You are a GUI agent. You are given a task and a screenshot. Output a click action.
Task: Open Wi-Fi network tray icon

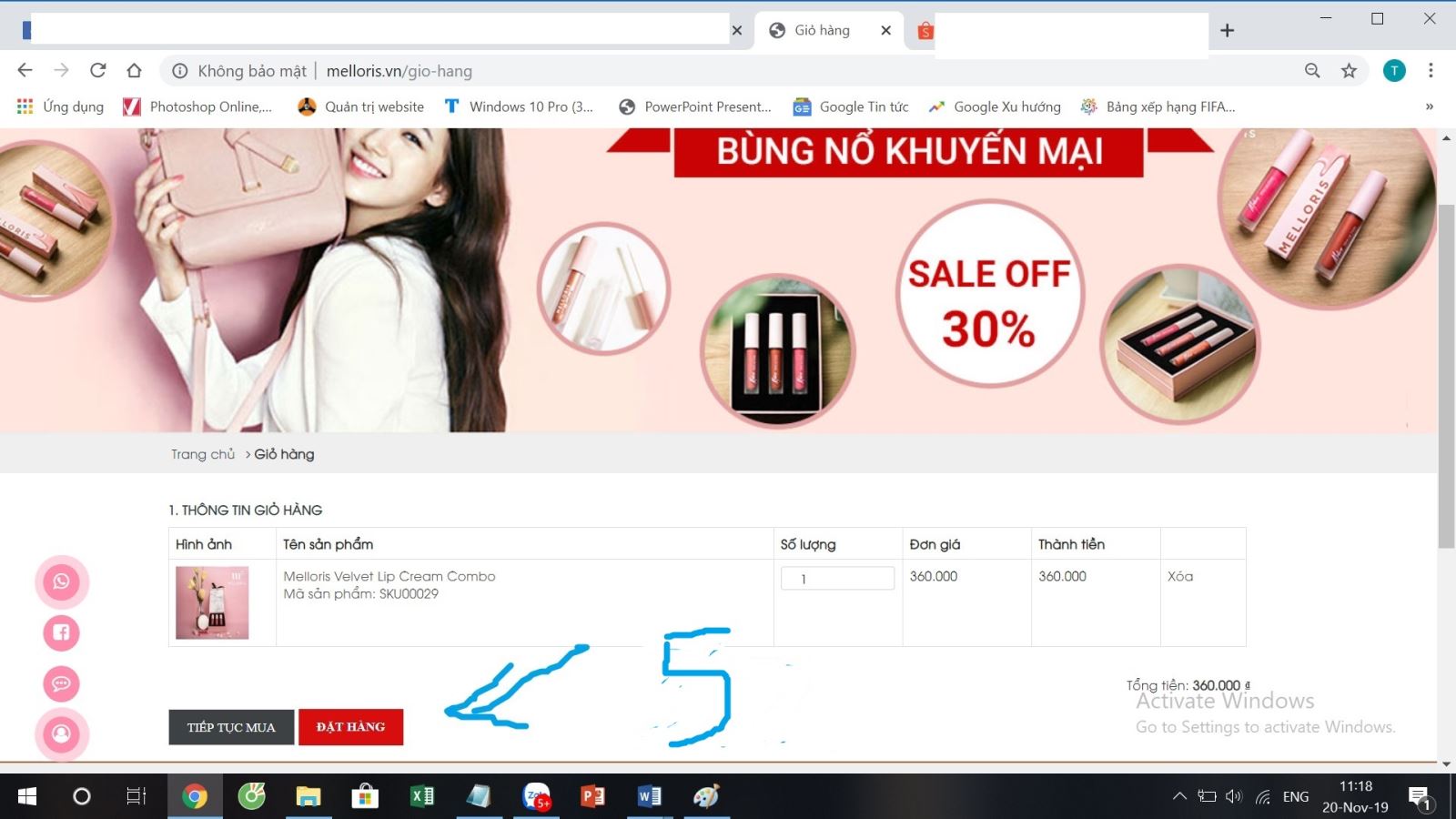pos(1263,797)
